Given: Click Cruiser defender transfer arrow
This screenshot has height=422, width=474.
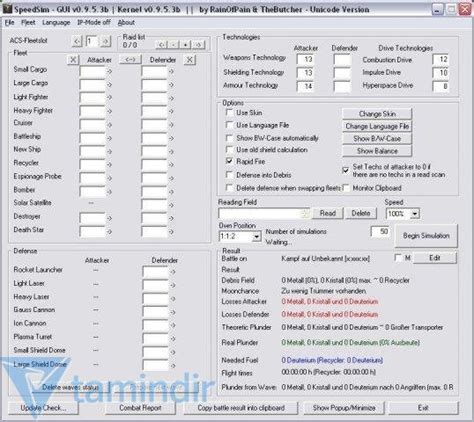Looking at the screenshot, I should [x=171, y=125].
